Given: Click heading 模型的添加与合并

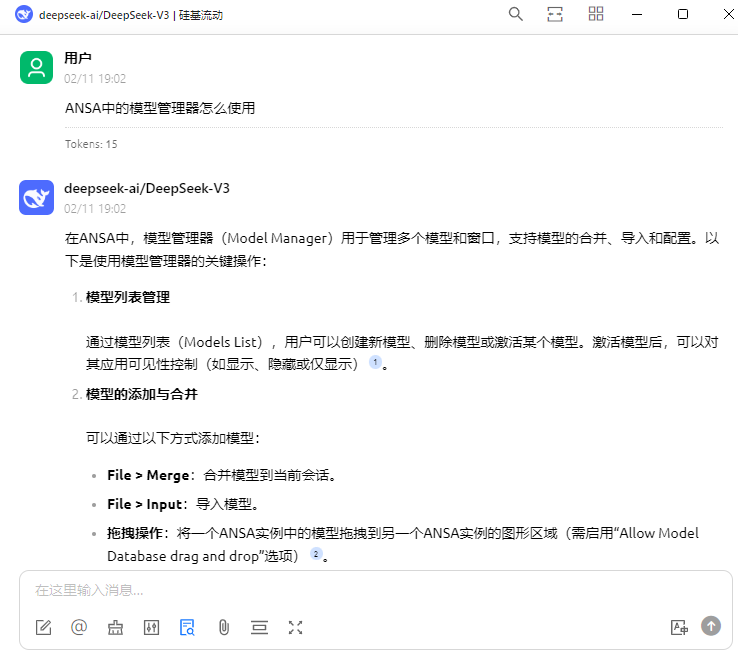Looking at the screenshot, I should pyautogui.click(x=142, y=394).
